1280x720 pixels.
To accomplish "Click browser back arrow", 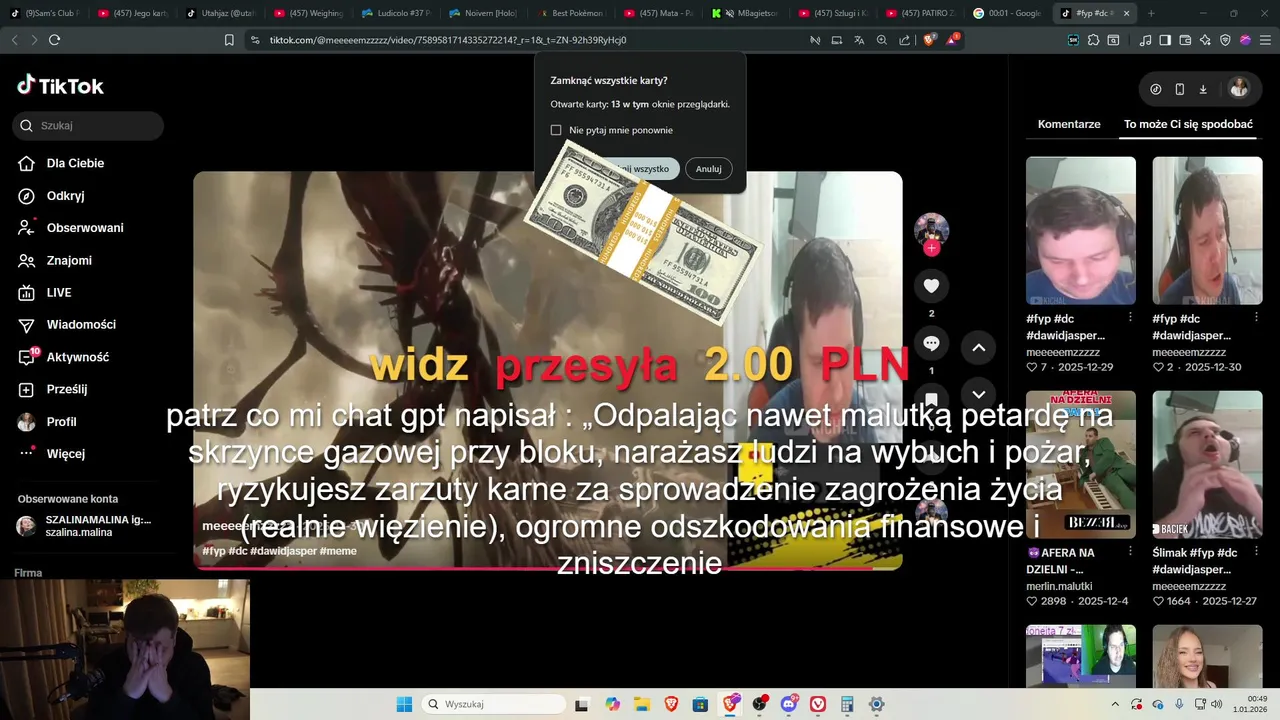I will click(x=14, y=40).
